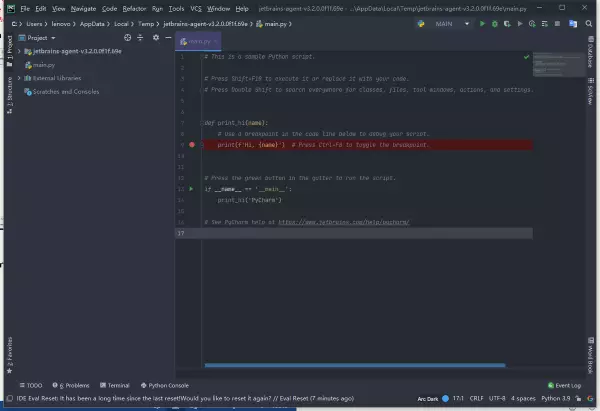
Task: Toggle the red breakpoint on line 9
Action: coord(192,145)
